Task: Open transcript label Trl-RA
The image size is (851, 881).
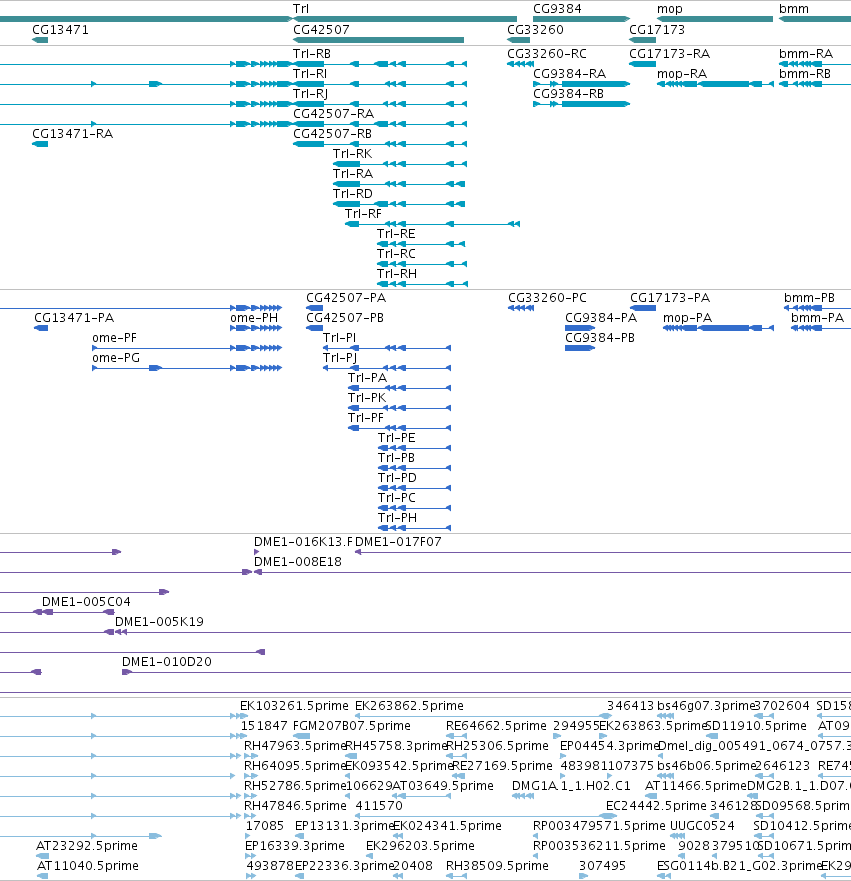Action: tap(353, 174)
